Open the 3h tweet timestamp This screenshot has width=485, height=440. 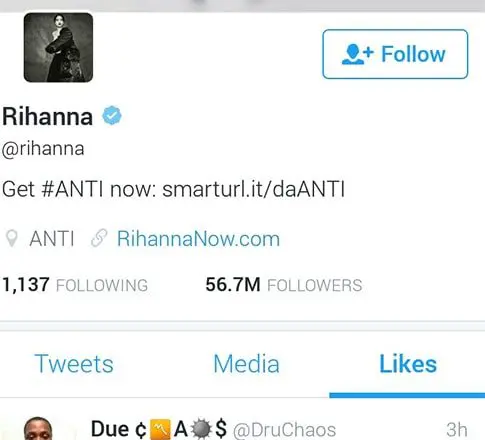pos(457,430)
